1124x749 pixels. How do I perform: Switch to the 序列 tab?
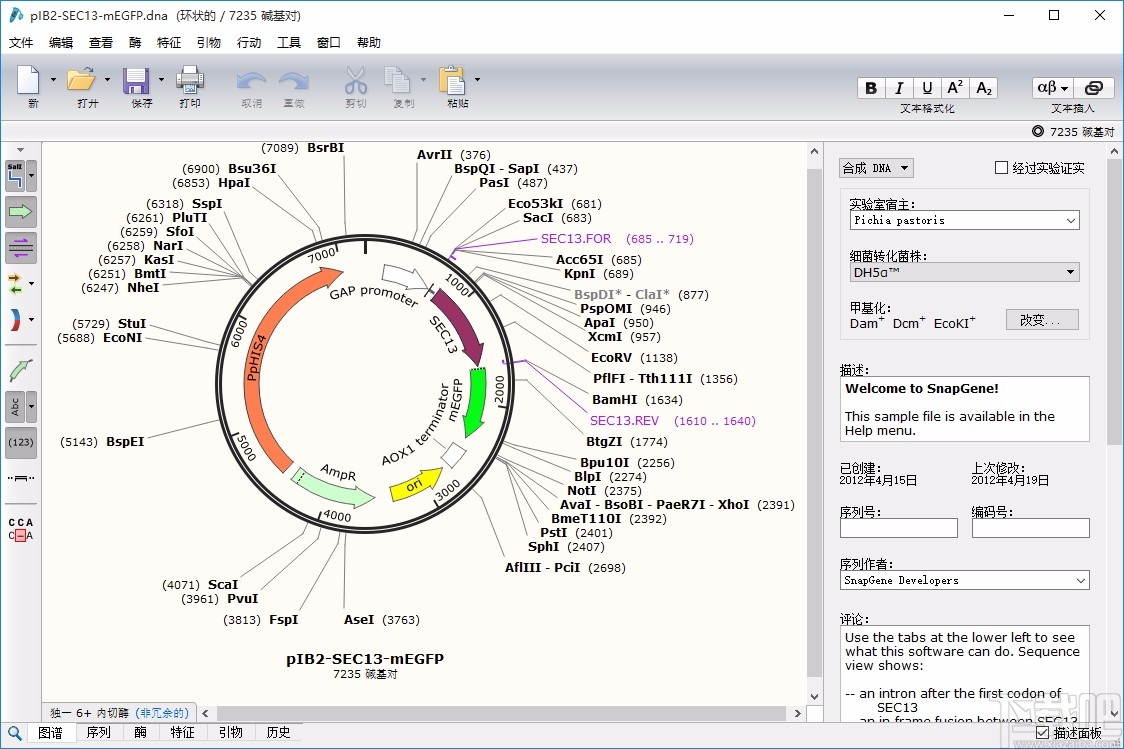click(98, 732)
